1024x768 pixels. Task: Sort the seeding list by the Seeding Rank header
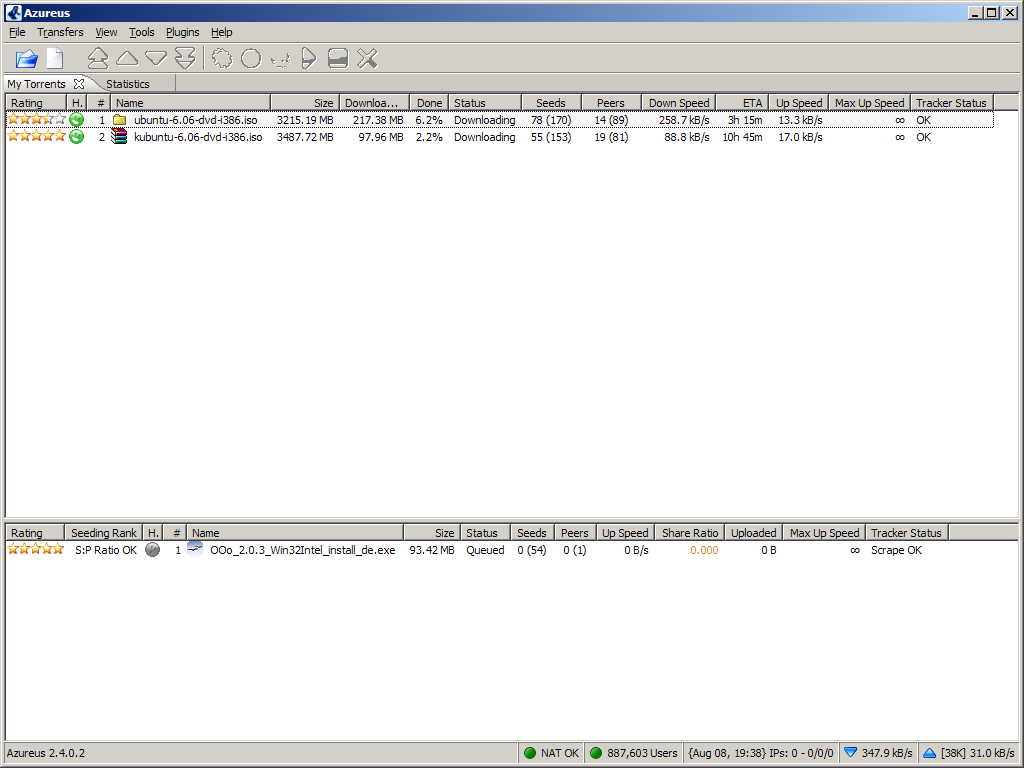click(x=104, y=533)
